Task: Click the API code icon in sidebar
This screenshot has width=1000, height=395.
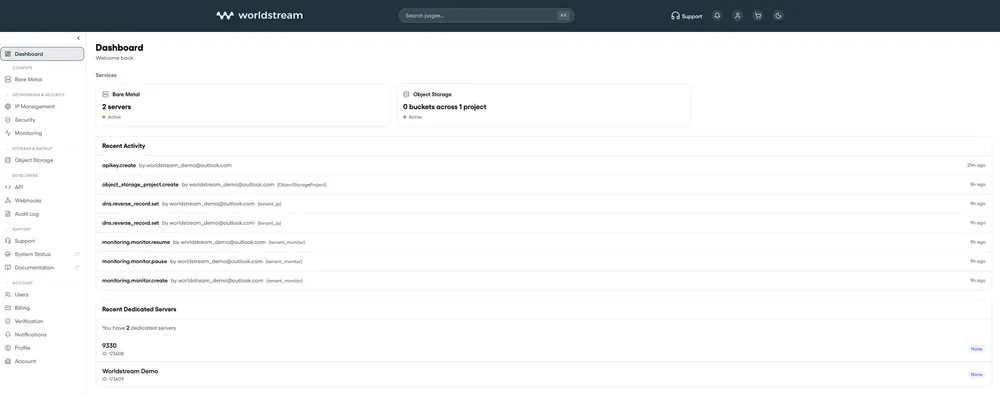Action: pyautogui.click(x=8, y=187)
